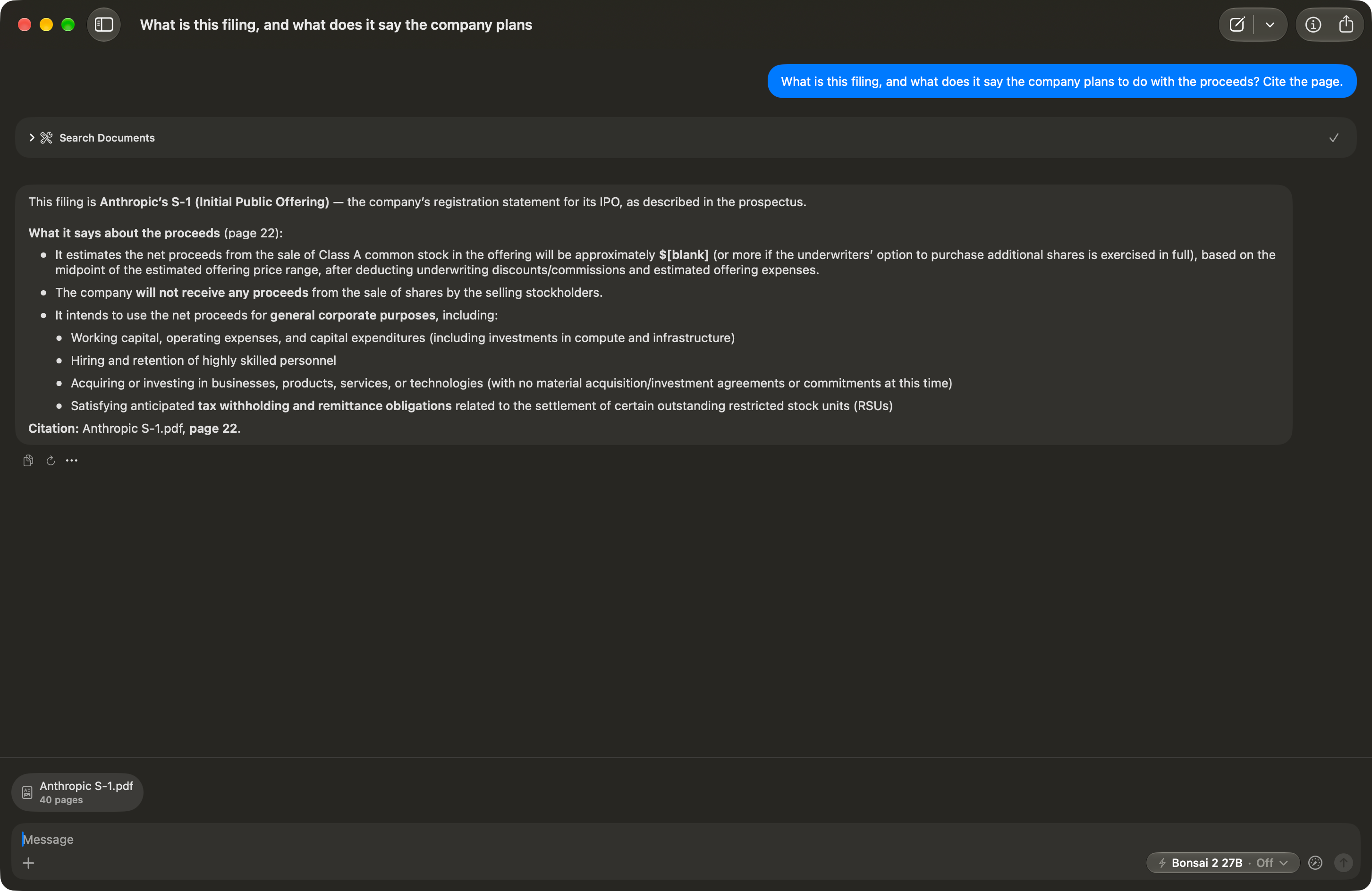This screenshot has width=1372, height=891.
Task: Click the 'general corporate purposes' bold text
Action: click(x=353, y=315)
